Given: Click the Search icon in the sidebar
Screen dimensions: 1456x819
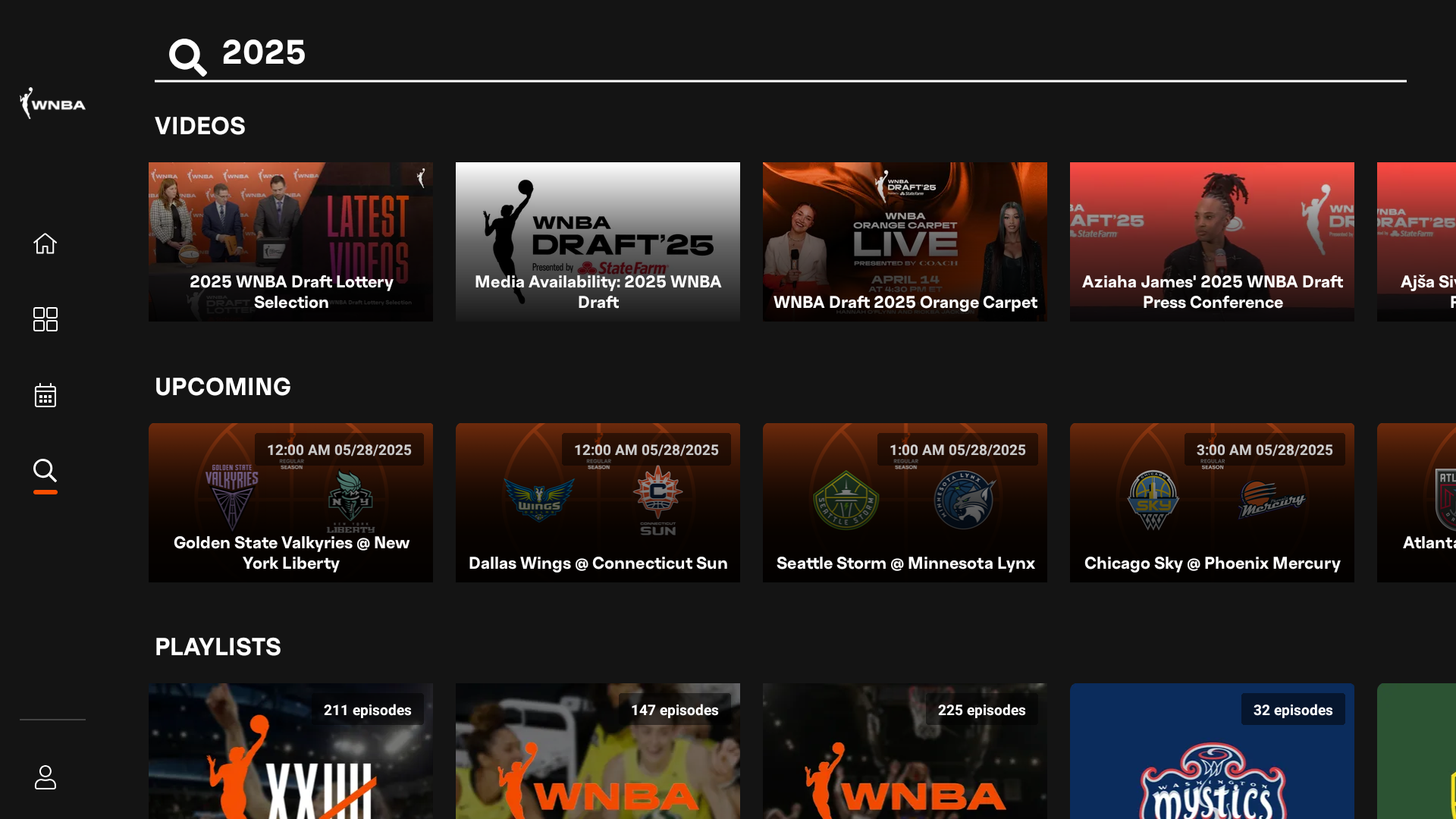Looking at the screenshot, I should click(45, 471).
